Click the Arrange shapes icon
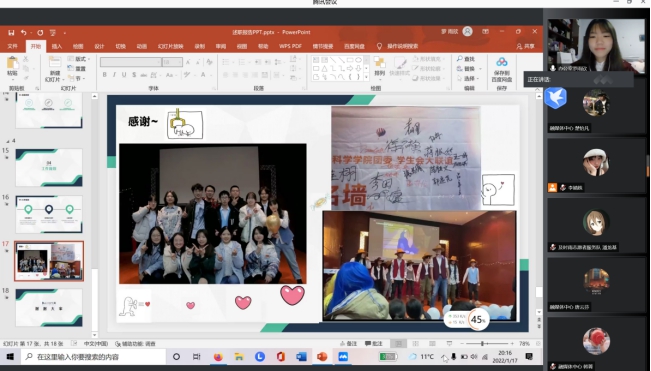Viewport: 651px width, 371px height. (x=379, y=62)
